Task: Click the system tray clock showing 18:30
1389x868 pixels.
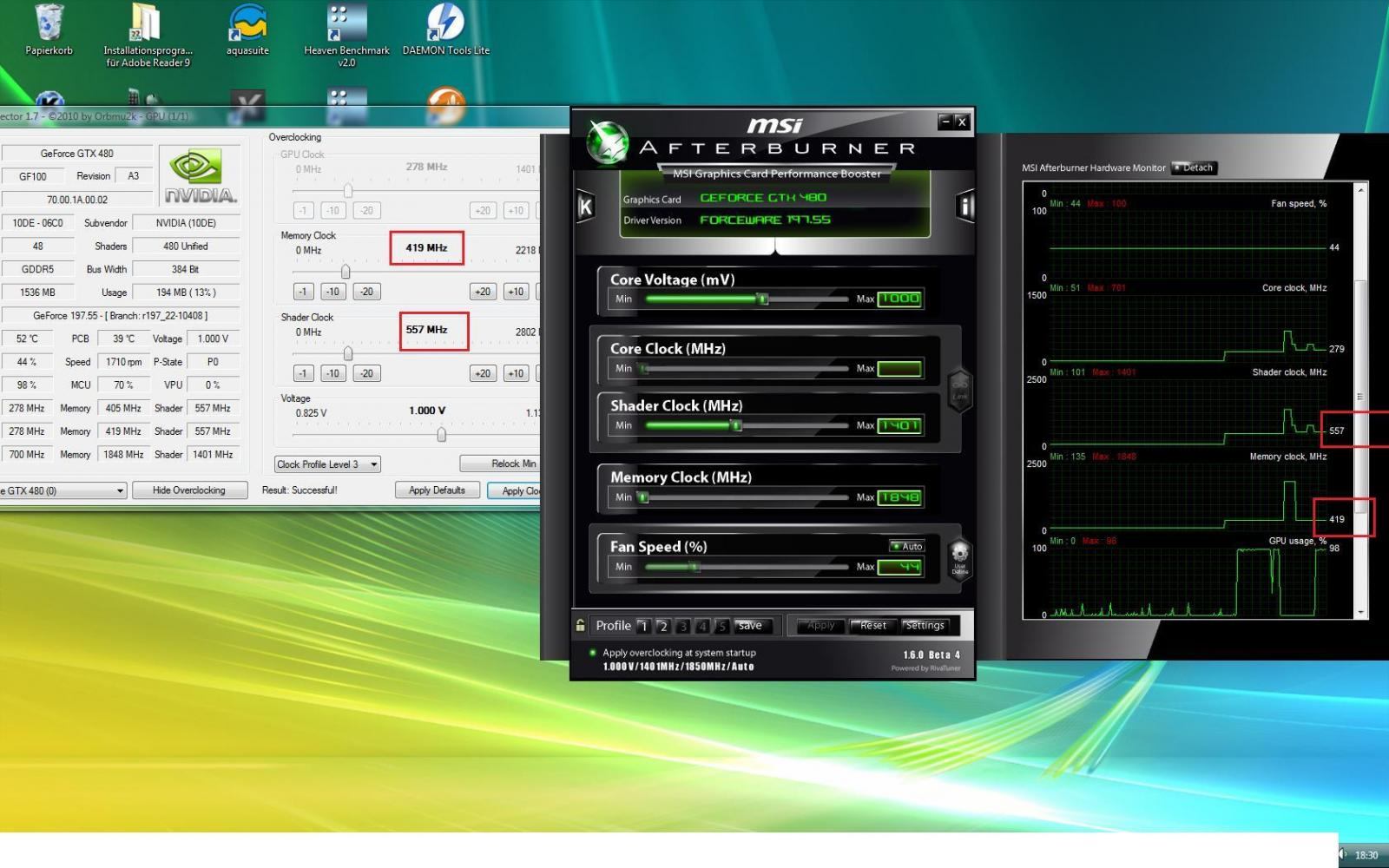Action: coord(1366,855)
